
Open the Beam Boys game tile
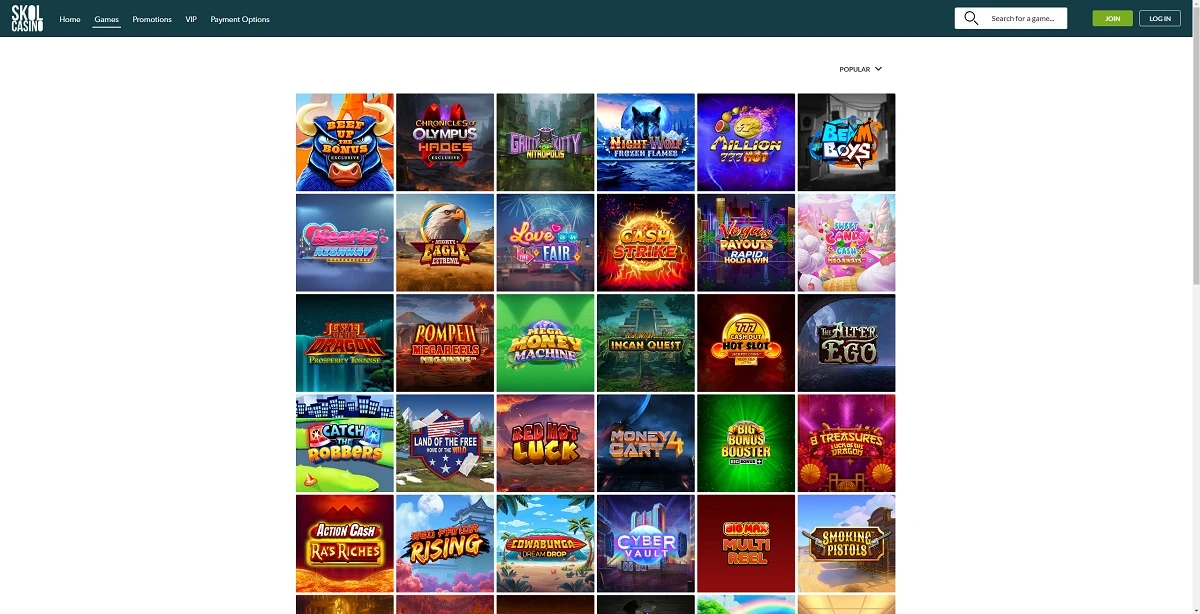pyautogui.click(x=847, y=142)
